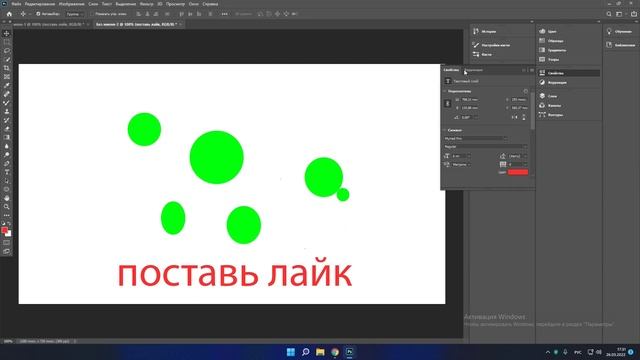The width and height of the screenshot is (640, 360).
Task: Toggle the Auto-Select checkbox
Action: pyautogui.click(x=38, y=14)
